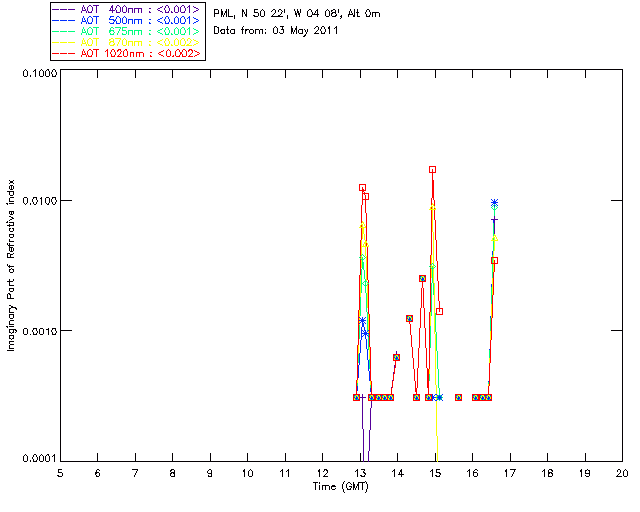This screenshot has height=512, width=640.
Task: Click the x-axis tick label 12
Action: (x=322, y=474)
